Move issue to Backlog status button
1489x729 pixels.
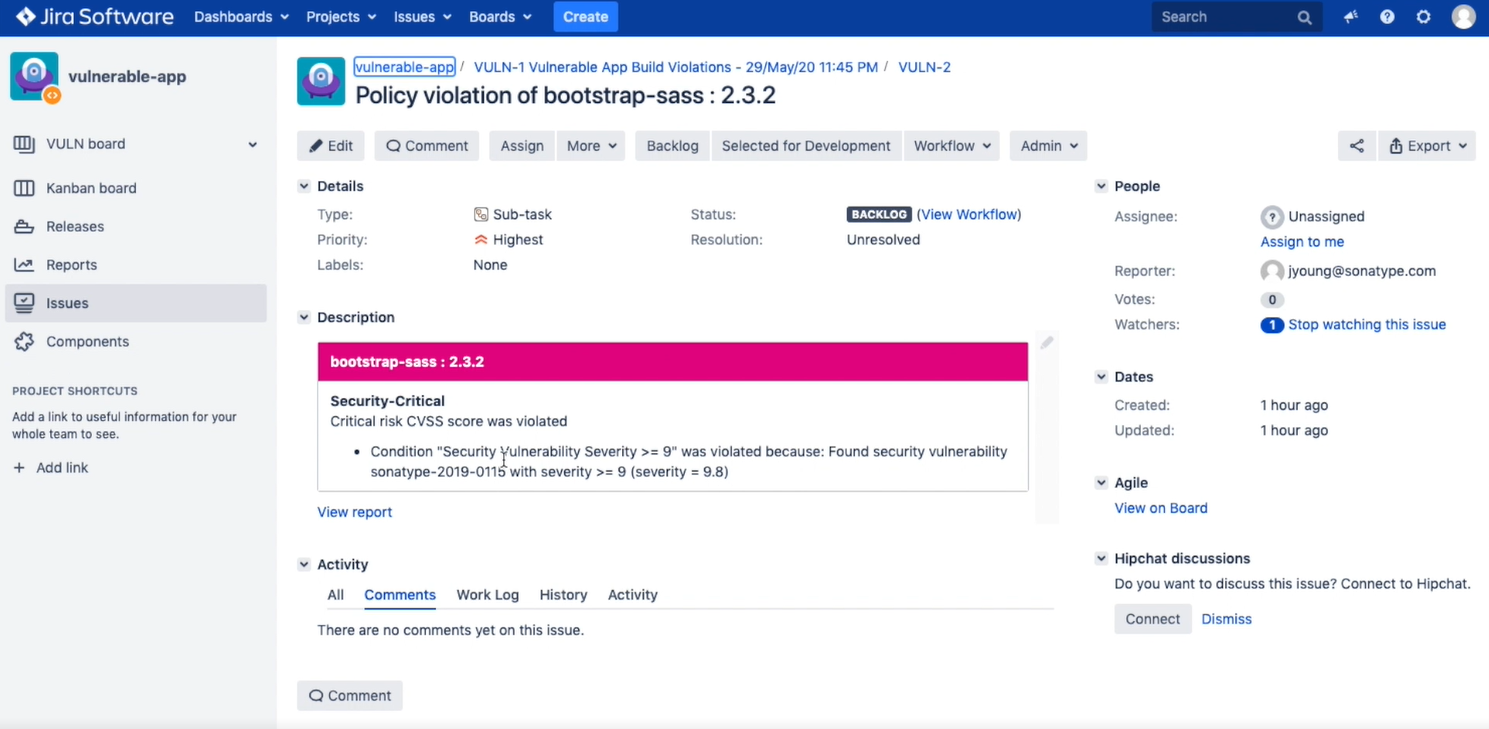click(672, 146)
